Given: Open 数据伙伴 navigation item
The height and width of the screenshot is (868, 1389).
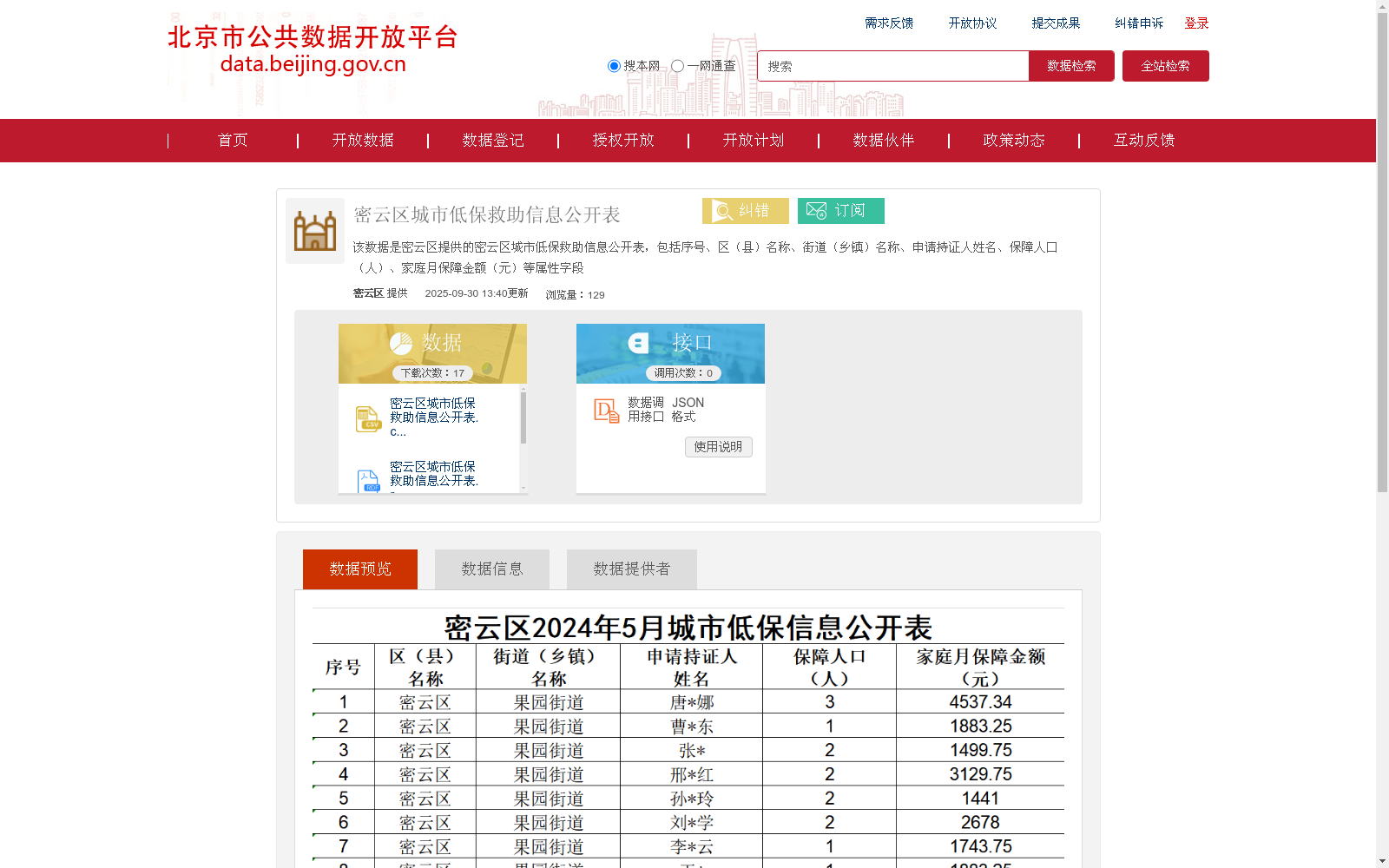Looking at the screenshot, I should [x=884, y=141].
